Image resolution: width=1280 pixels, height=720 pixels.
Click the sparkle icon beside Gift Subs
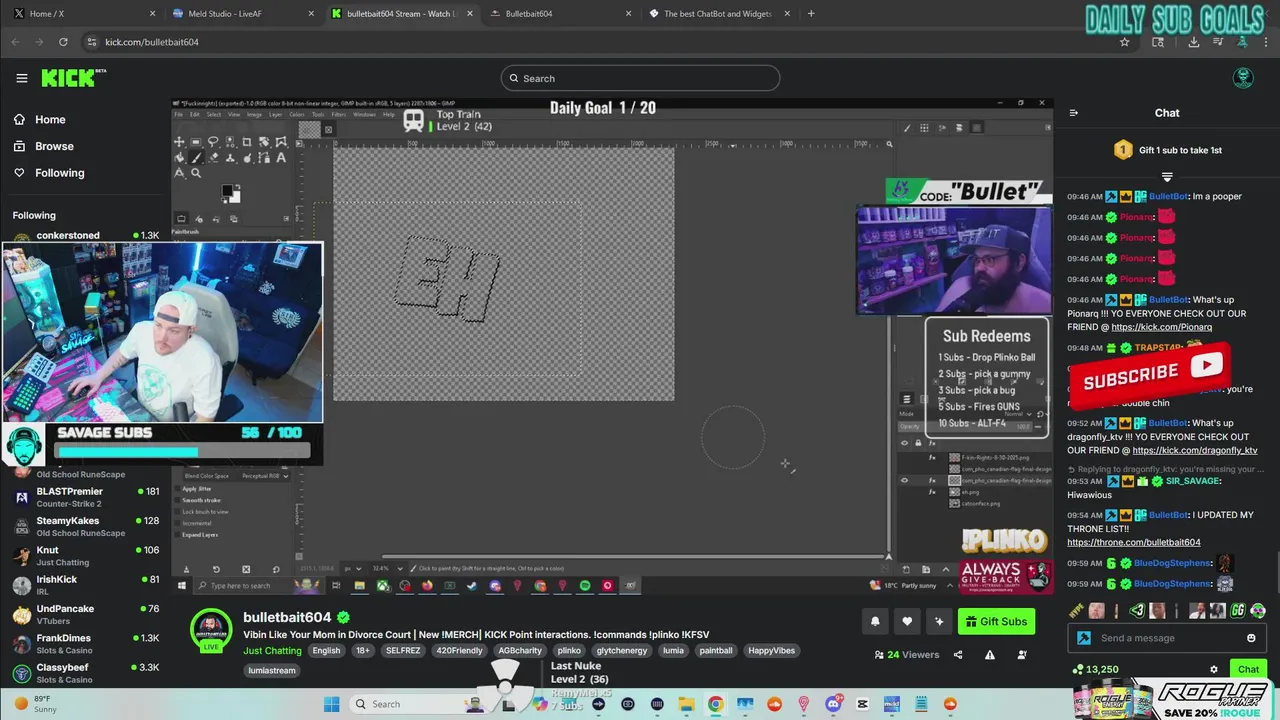coord(939,621)
